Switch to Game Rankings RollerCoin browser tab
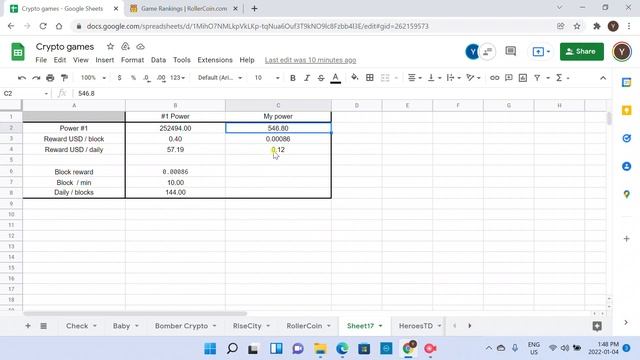Viewport: 640px width, 360px height. point(184,8)
